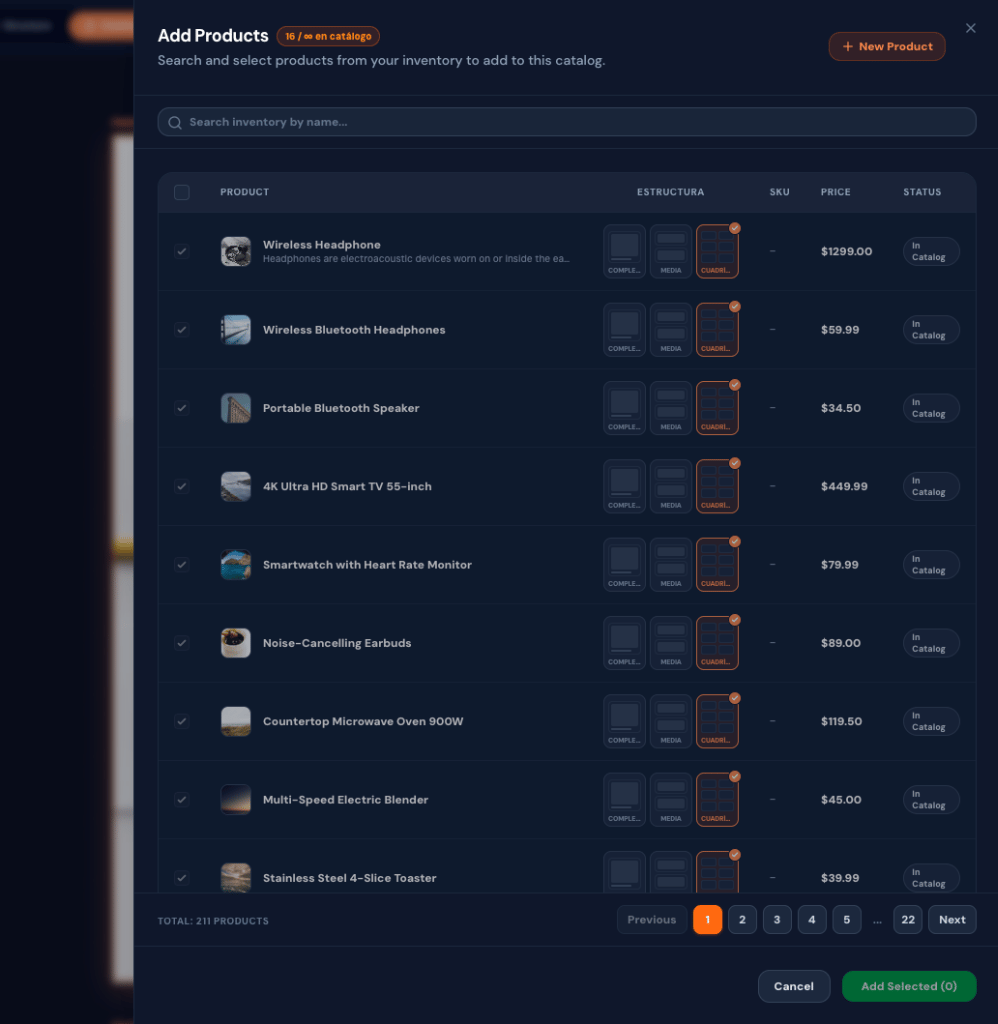
Task: Close the Add Products dialog
Action: pos(971,28)
